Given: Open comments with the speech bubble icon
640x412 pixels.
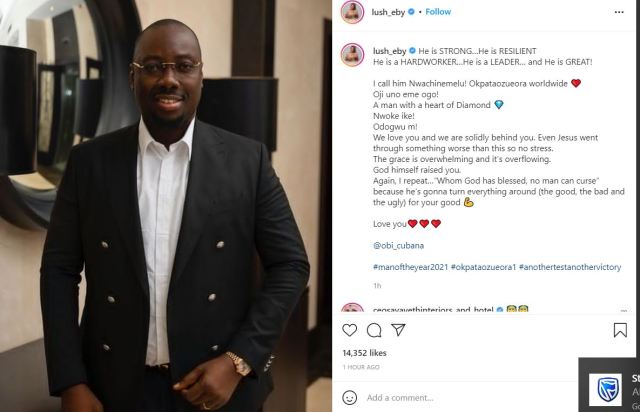Looking at the screenshot, I should pyautogui.click(x=374, y=330).
